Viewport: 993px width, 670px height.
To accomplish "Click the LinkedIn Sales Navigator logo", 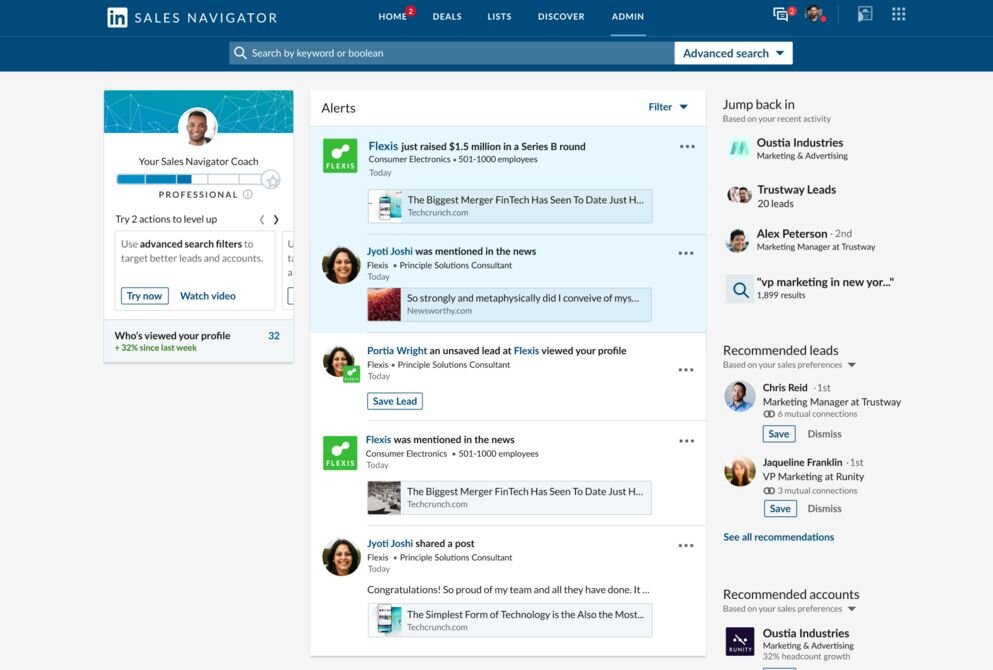I will coord(192,17).
